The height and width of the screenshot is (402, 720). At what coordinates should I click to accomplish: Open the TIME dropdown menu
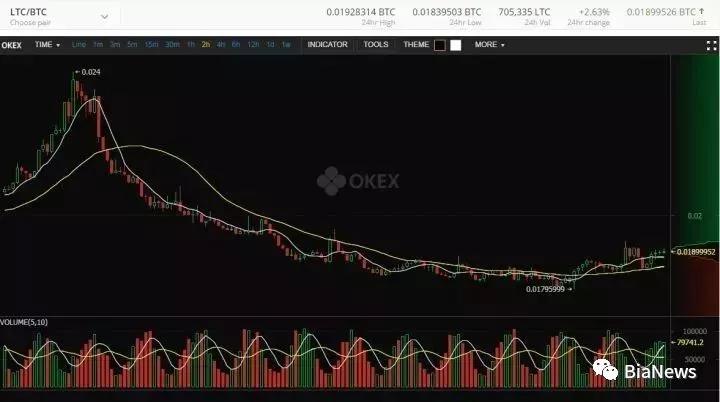pos(47,45)
